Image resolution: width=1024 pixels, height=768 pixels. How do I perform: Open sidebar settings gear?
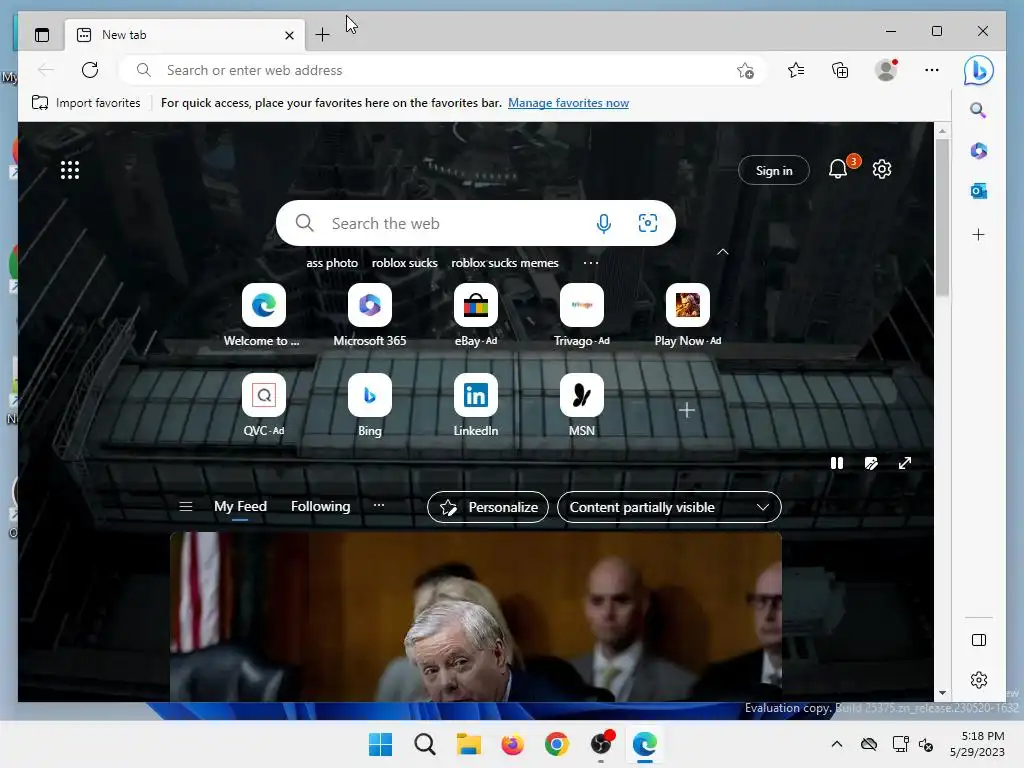coord(978,680)
